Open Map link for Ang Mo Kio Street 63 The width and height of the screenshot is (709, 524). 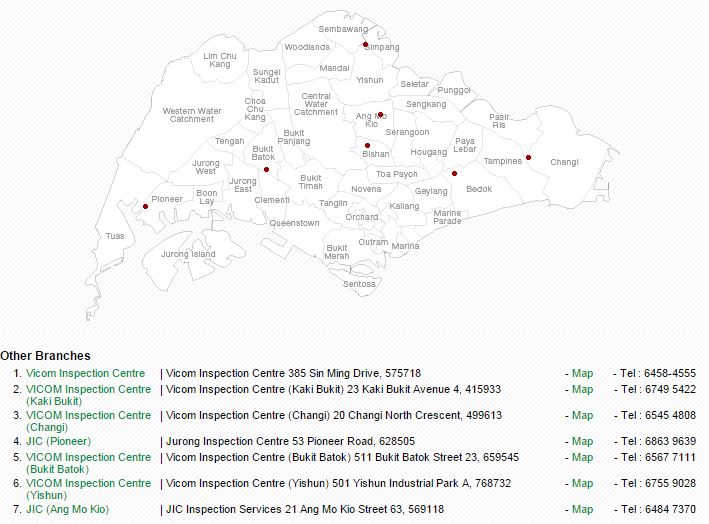tap(582, 509)
